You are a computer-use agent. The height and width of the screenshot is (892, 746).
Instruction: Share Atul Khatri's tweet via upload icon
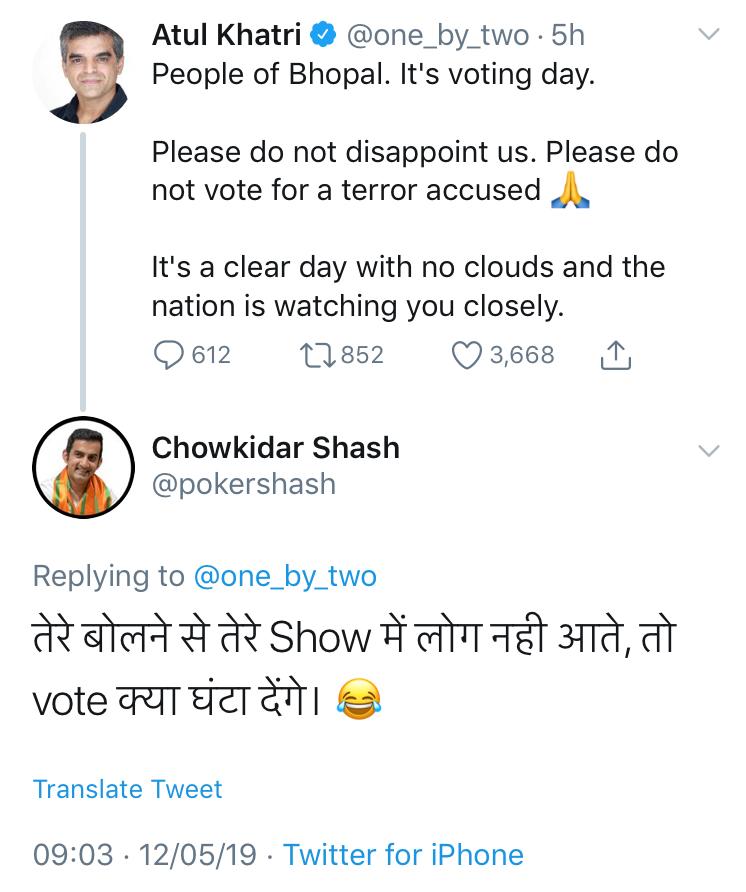[x=616, y=356]
